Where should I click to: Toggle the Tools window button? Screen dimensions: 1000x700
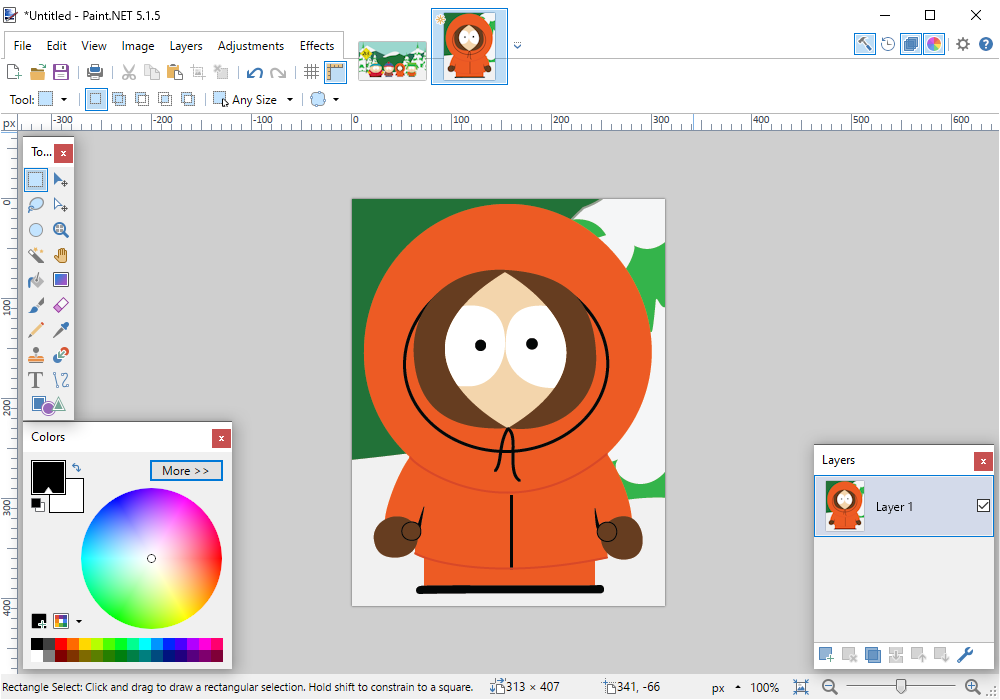point(865,44)
